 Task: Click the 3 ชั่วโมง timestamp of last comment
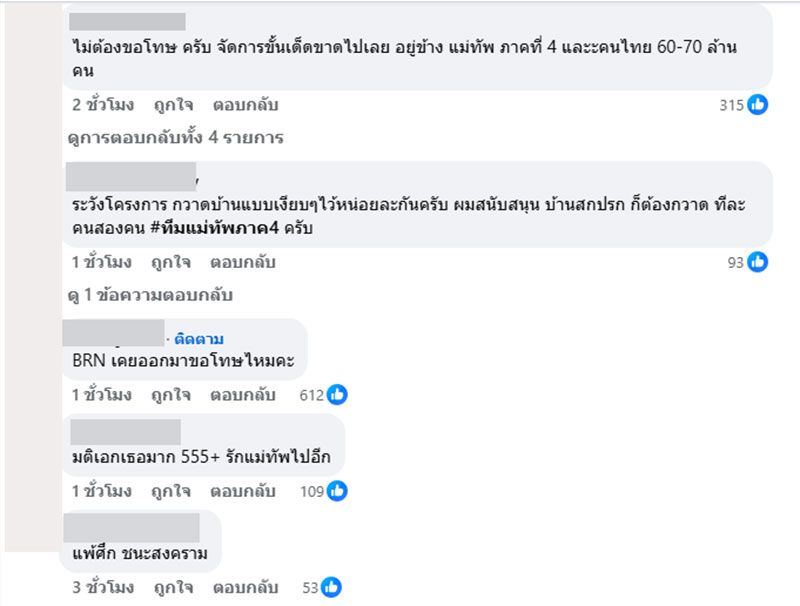point(102,588)
